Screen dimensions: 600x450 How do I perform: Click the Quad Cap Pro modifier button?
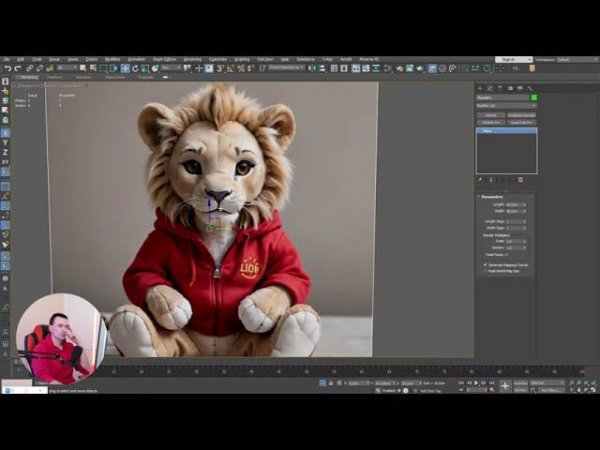click(521, 122)
